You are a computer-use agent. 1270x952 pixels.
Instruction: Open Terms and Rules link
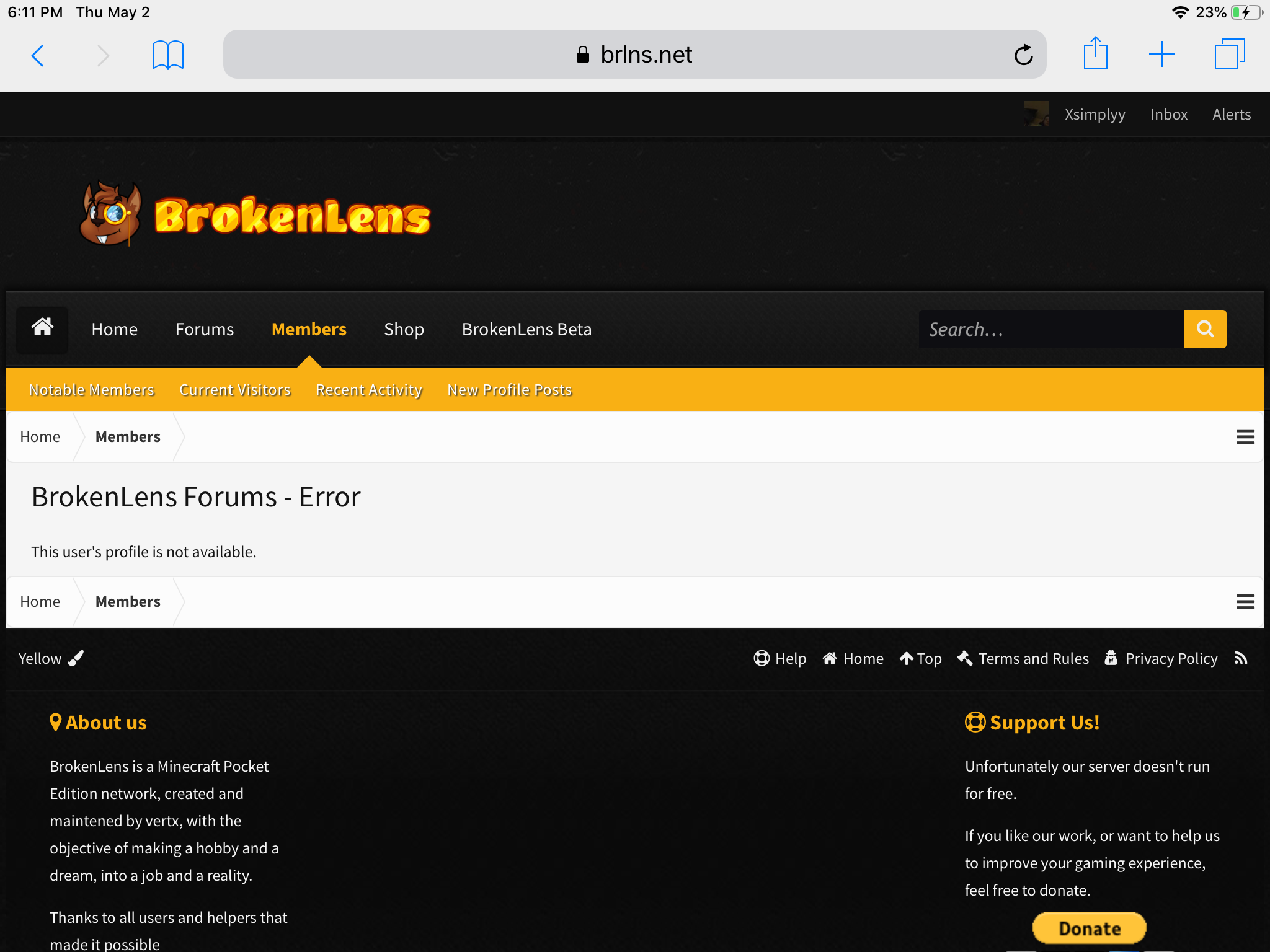pyautogui.click(x=1023, y=658)
